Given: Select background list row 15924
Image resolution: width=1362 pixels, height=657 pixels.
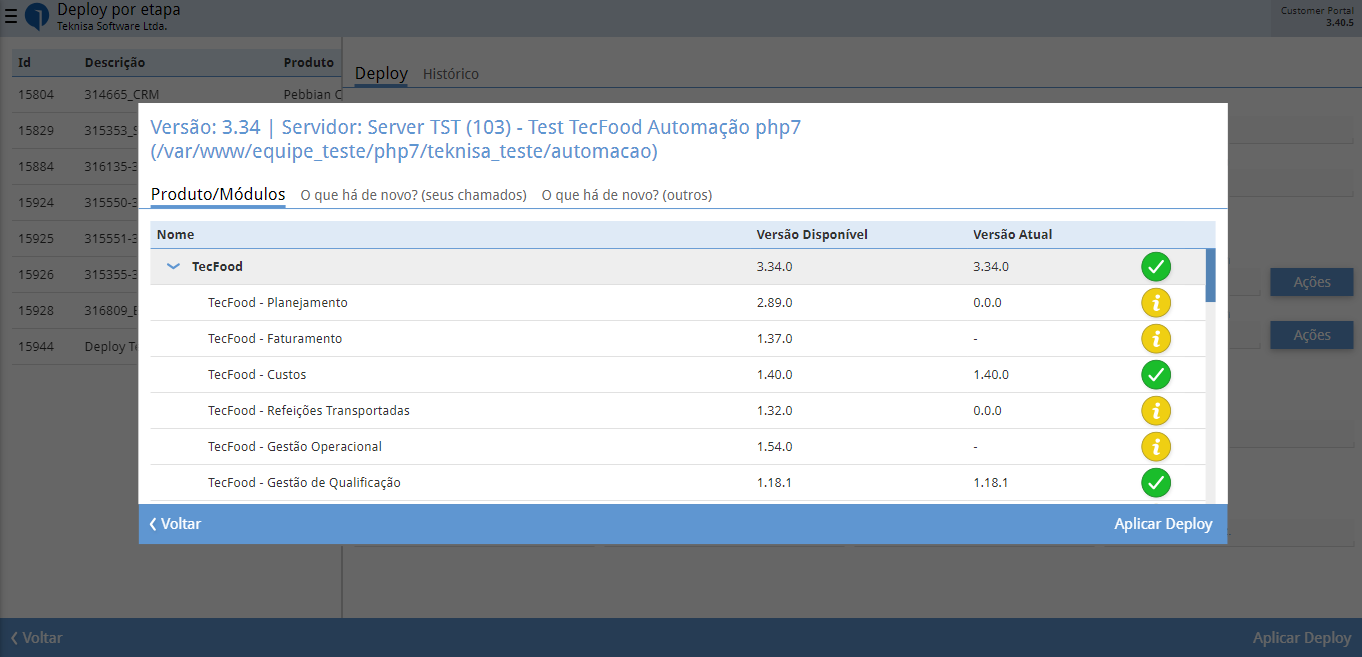Looking at the screenshot, I should 75,203.
